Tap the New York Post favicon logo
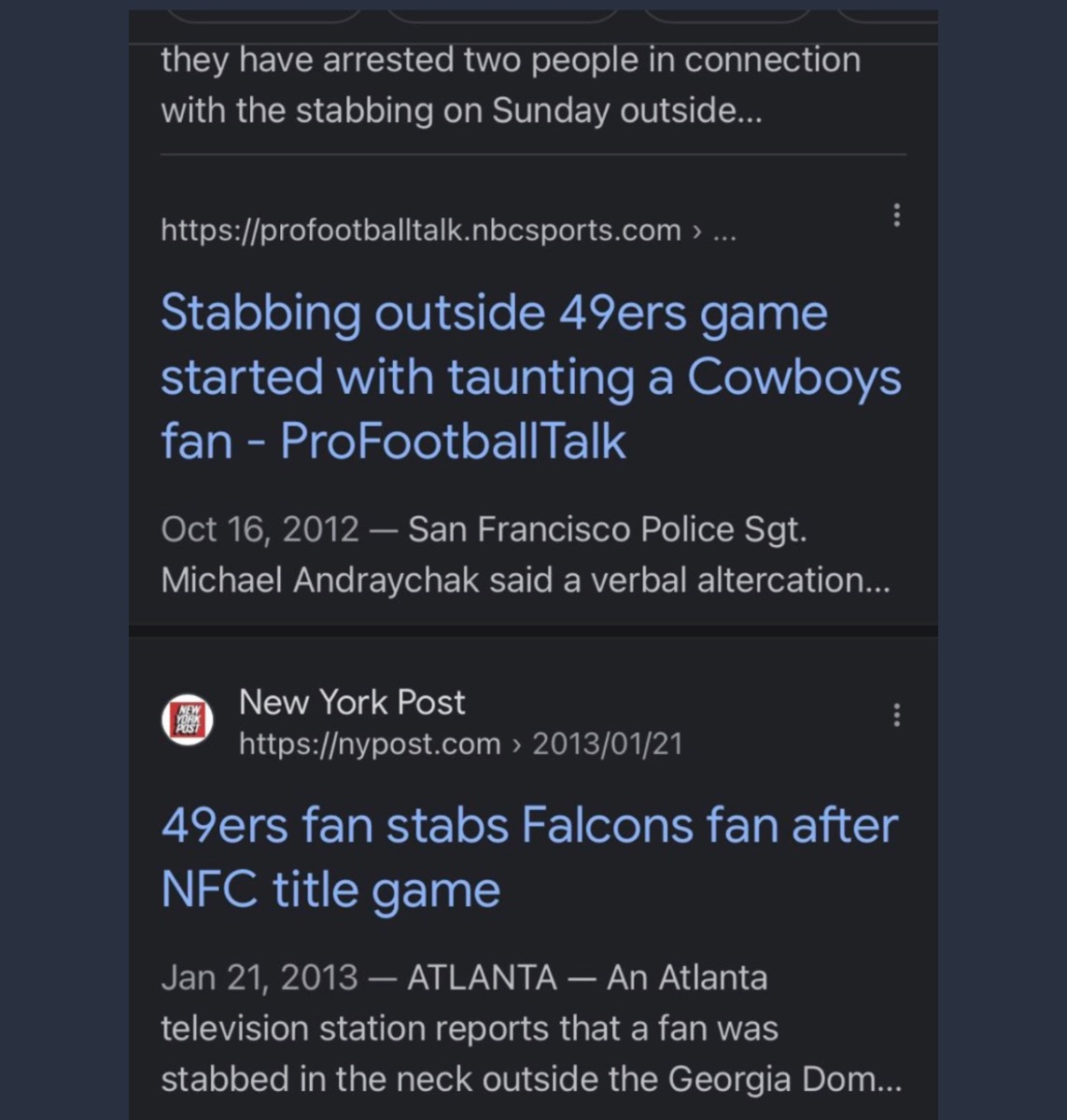 [188, 721]
